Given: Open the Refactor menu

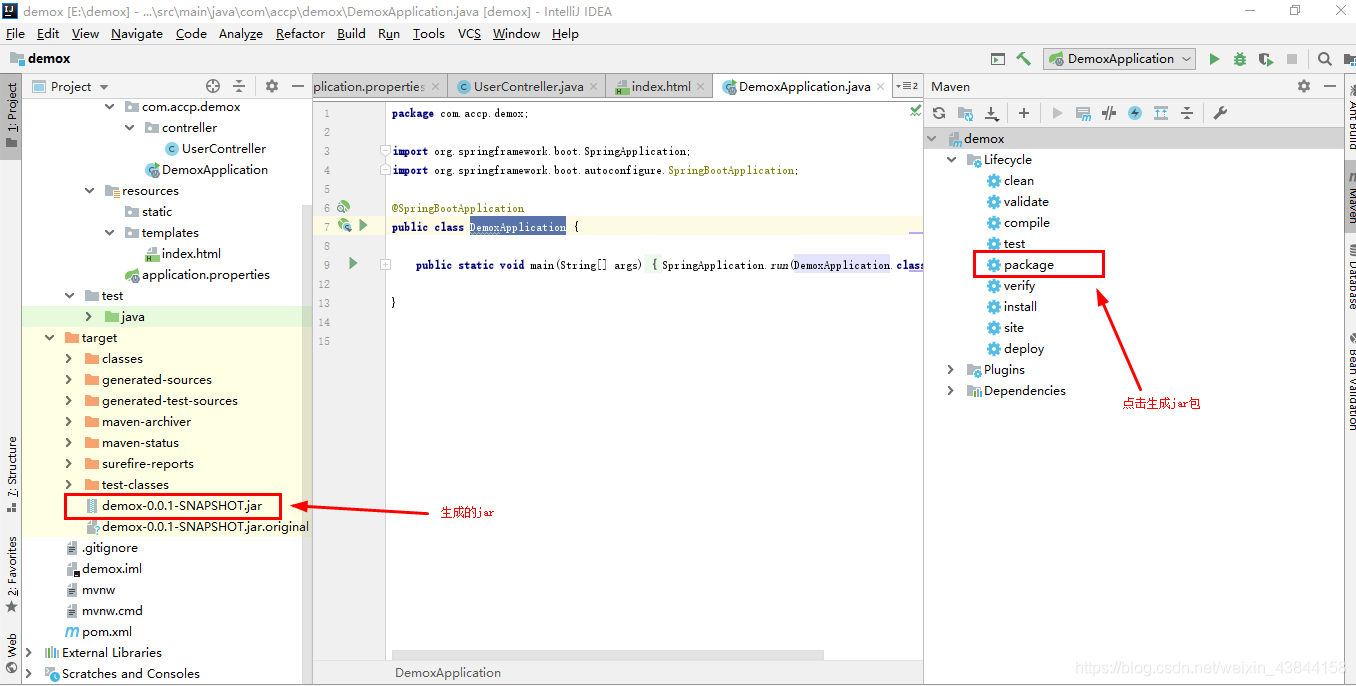Looking at the screenshot, I should pyautogui.click(x=300, y=34).
